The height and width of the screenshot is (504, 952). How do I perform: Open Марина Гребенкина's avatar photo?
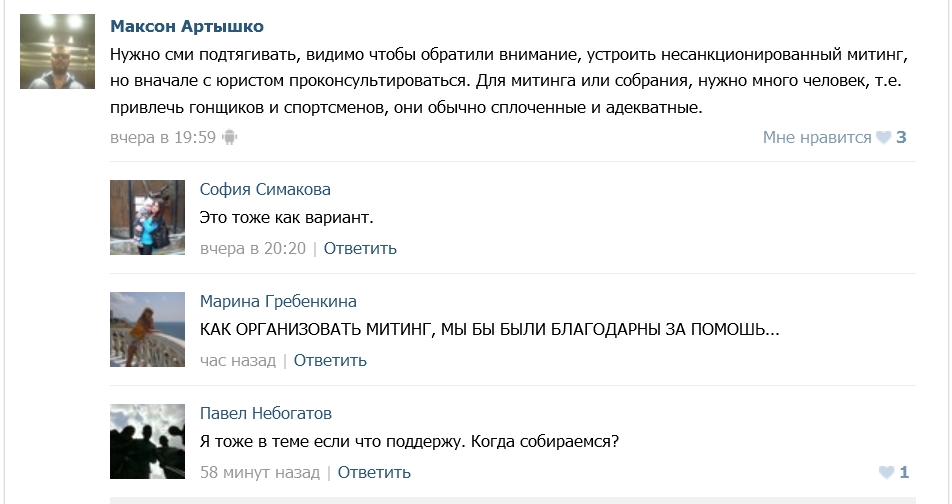pos(148,329)
